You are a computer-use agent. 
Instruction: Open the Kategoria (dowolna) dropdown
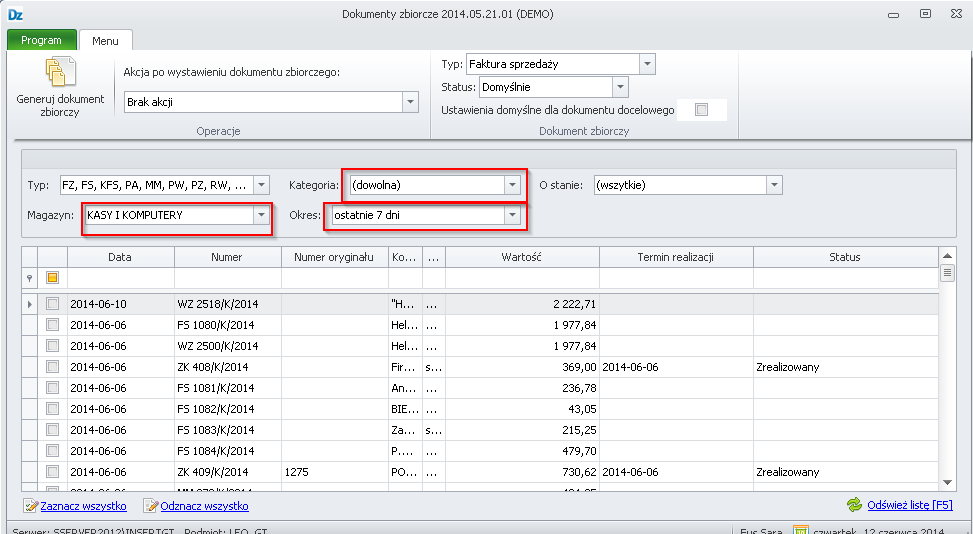point(512,185)
